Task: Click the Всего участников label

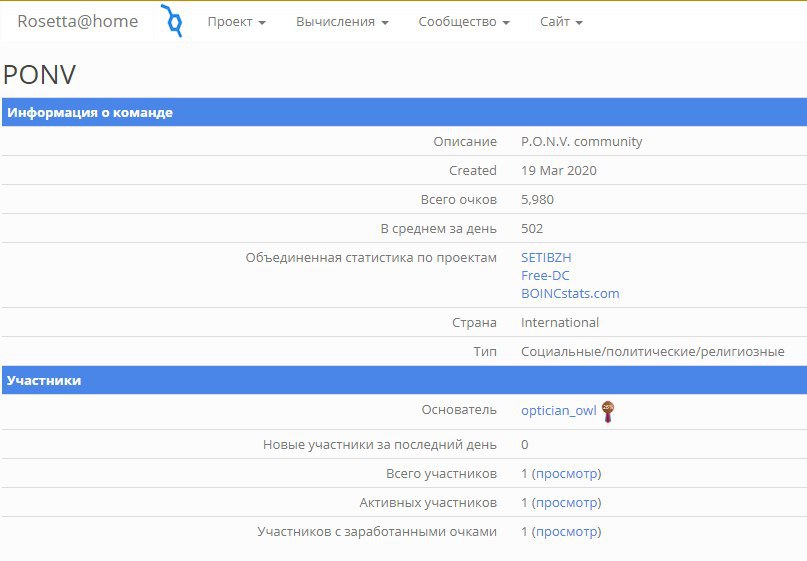Action: 442,474
